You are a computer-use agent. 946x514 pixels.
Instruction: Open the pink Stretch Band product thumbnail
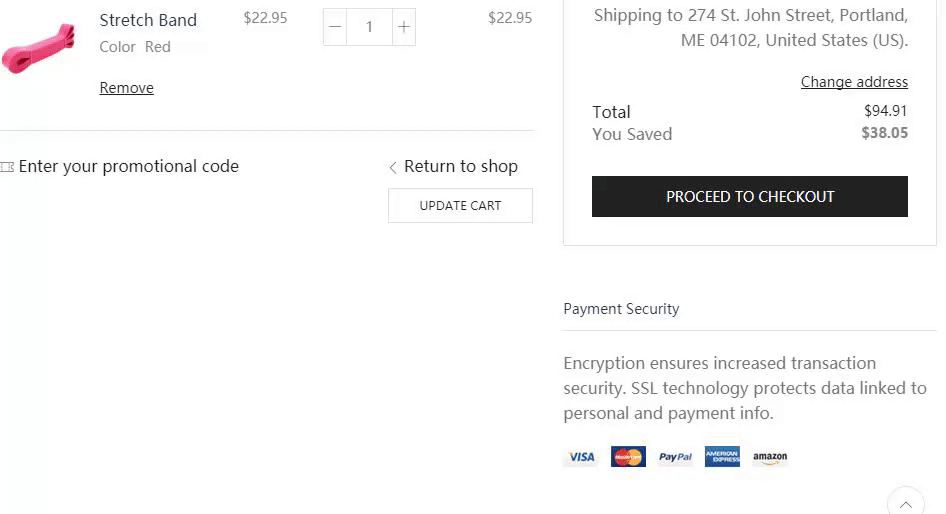click(38, 47)
